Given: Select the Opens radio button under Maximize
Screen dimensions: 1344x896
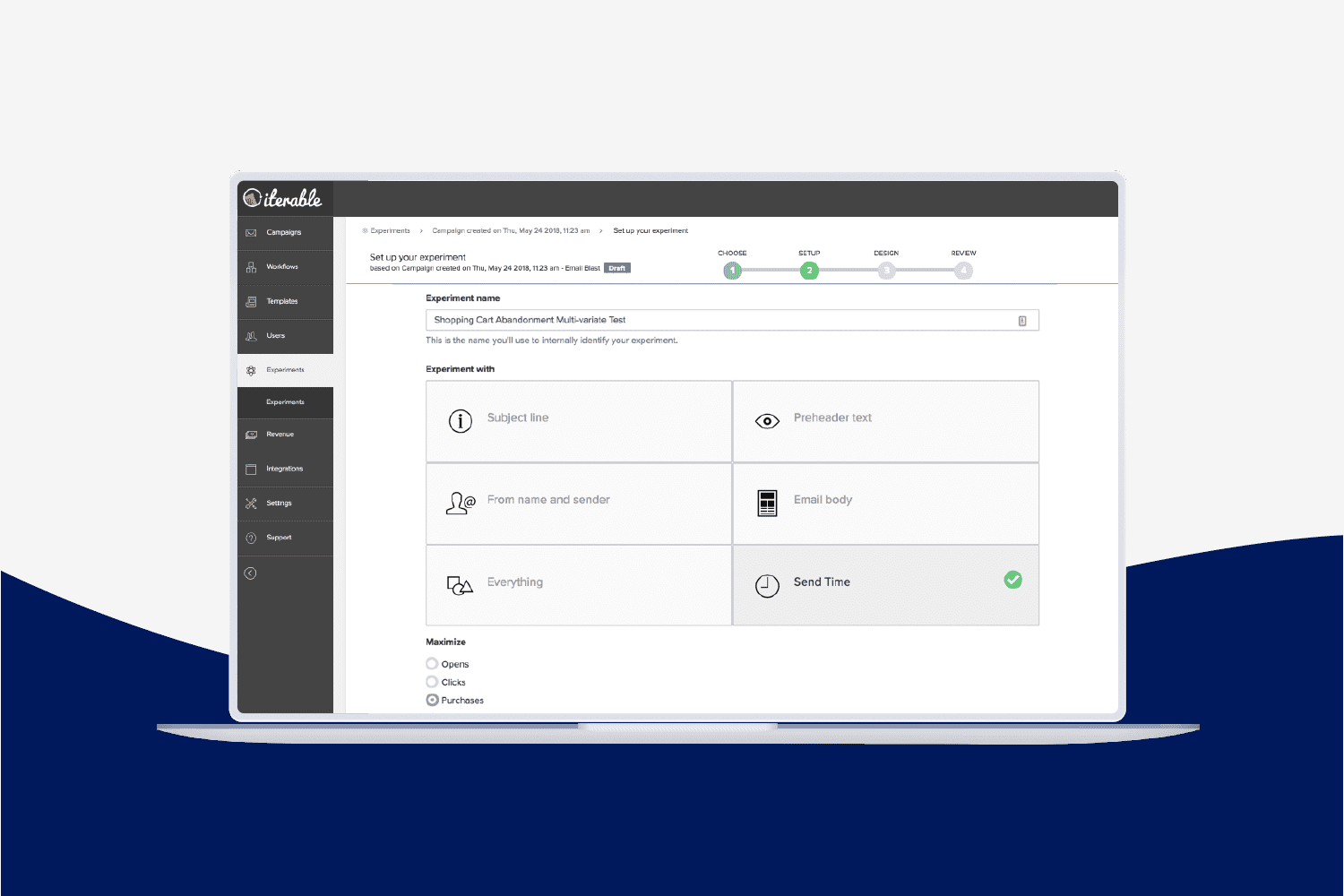Looking at the screenshot, I should point(432,663).
